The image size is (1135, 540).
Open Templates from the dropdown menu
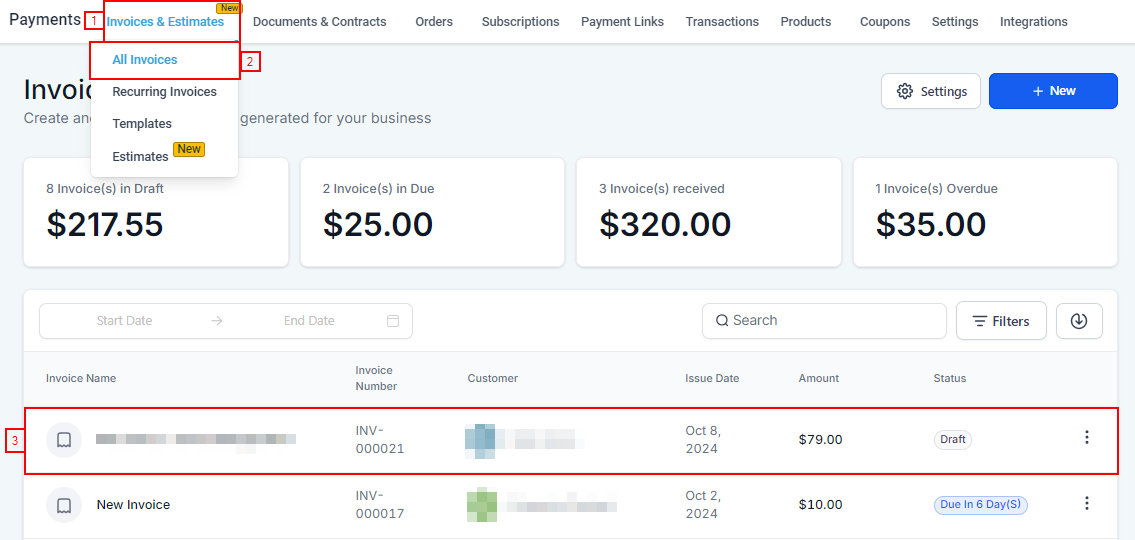point(142,124)
